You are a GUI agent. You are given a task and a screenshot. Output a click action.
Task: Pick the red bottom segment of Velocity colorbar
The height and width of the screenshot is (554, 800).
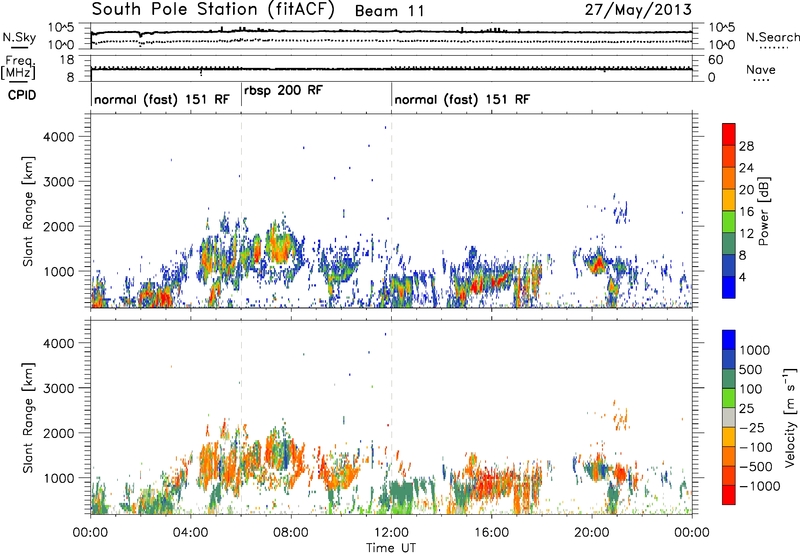tap(729, 495)
